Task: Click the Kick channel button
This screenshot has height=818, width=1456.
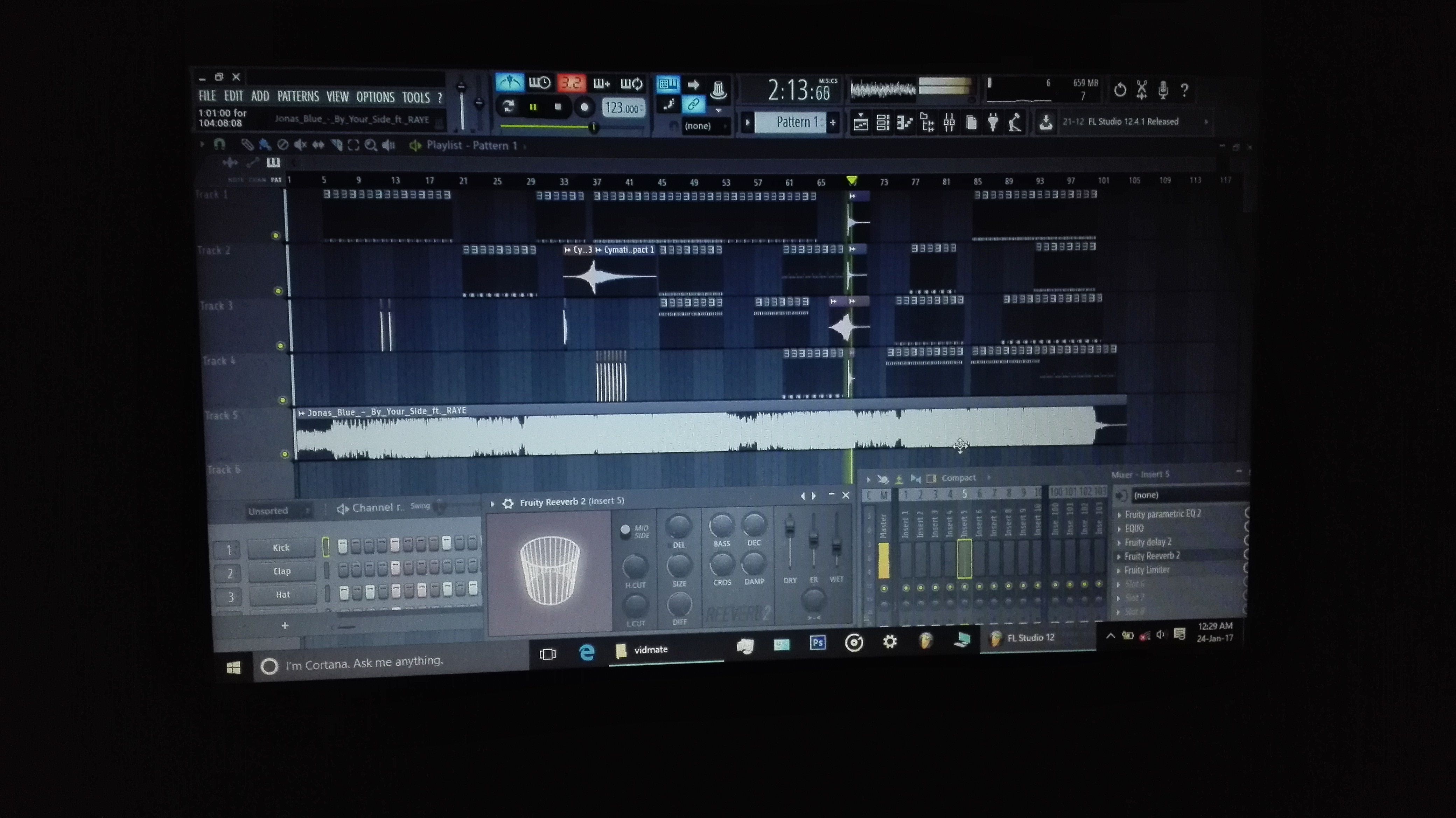Action: tap(281, 548)
